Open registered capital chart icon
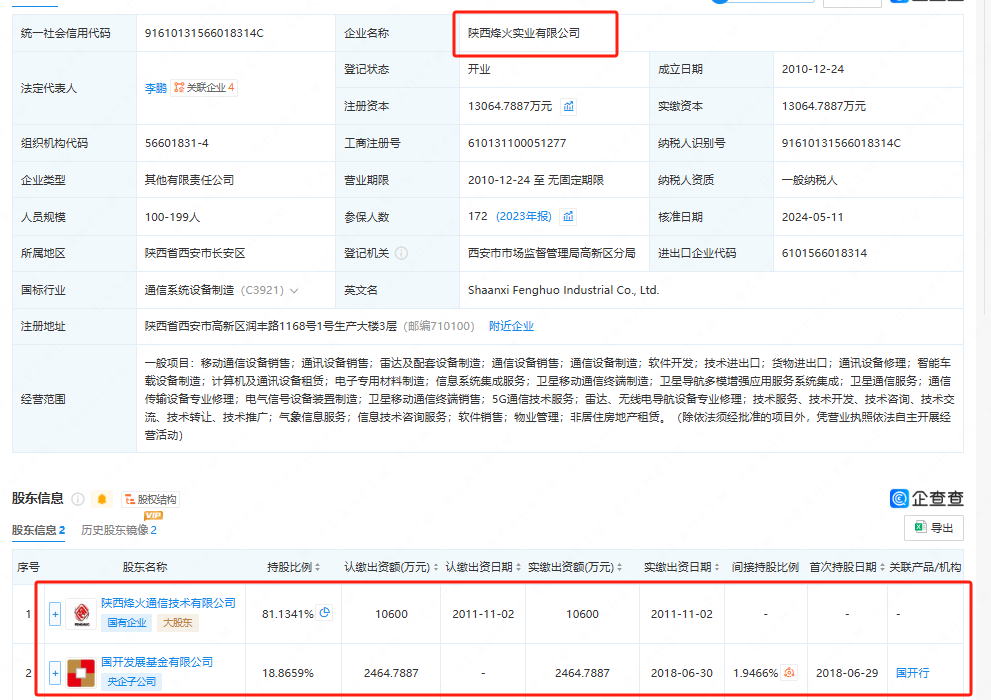Image resolution: width=991 pixels, height=700 pixels. [x=569, y=106]
